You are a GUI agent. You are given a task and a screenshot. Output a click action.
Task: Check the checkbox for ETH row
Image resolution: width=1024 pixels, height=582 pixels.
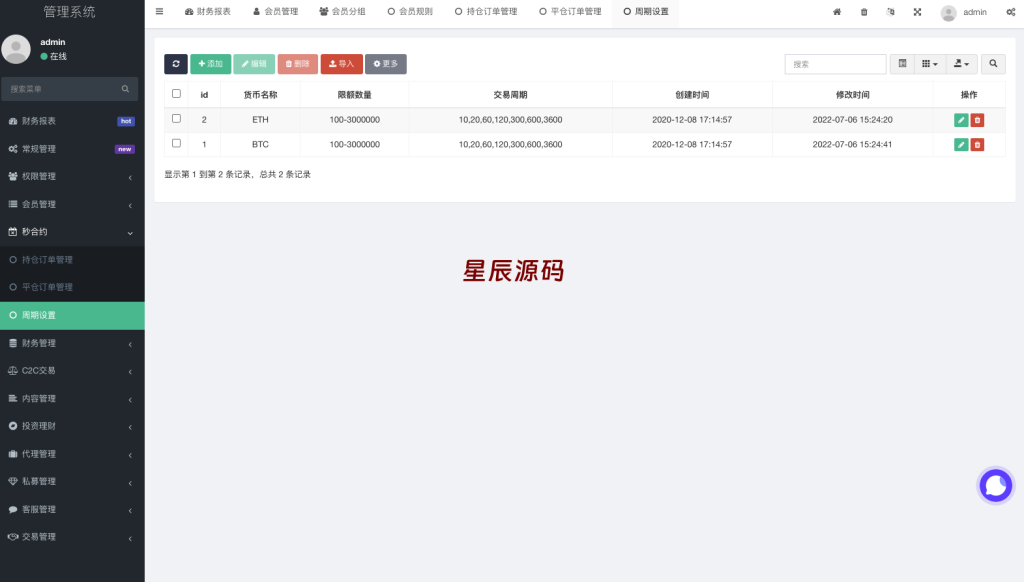click(176, 119)
